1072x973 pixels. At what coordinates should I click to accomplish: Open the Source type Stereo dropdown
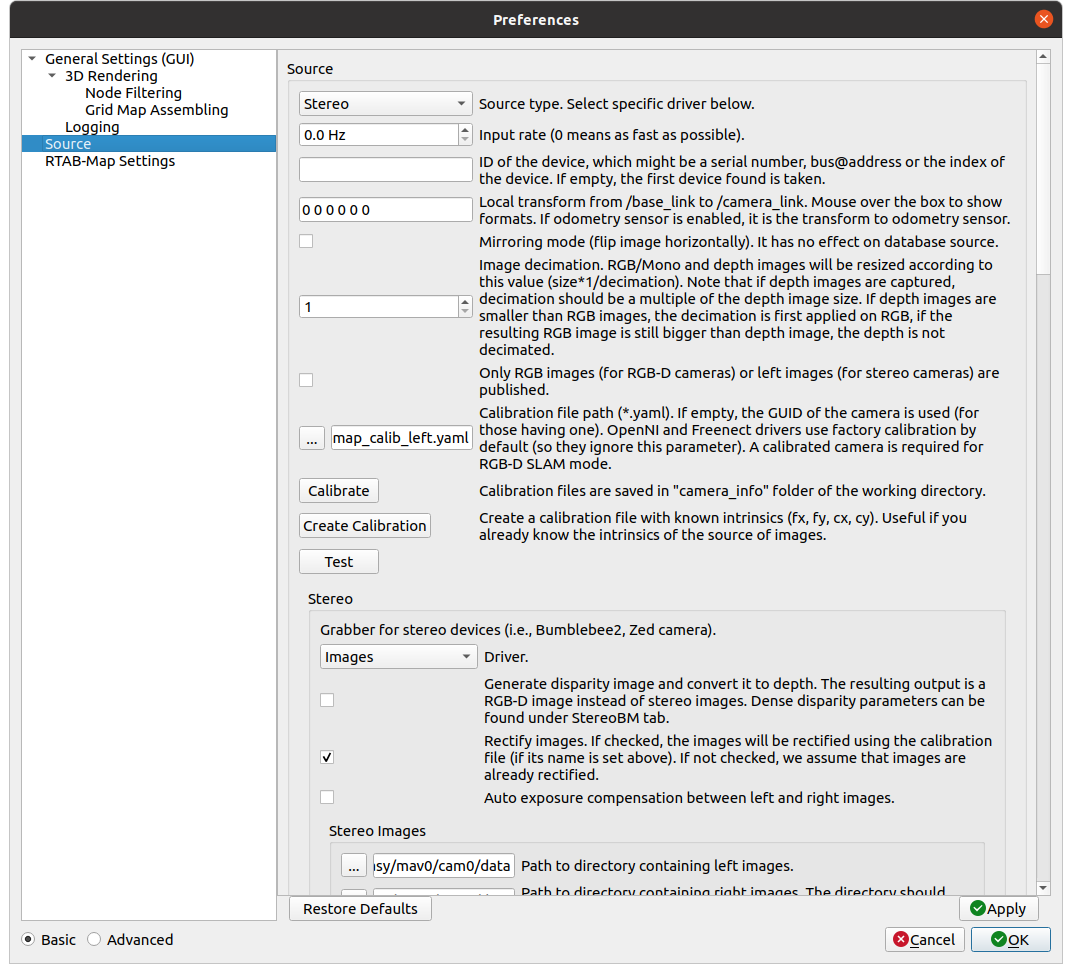click(x=386, y=104)
